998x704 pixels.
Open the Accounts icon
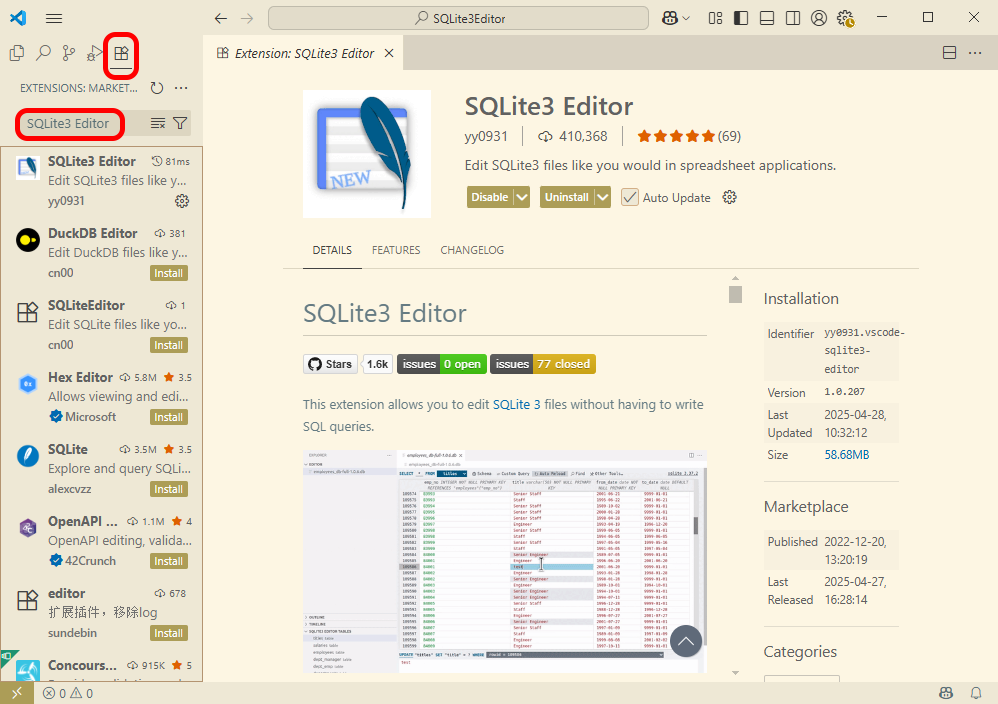click(819, 18)
